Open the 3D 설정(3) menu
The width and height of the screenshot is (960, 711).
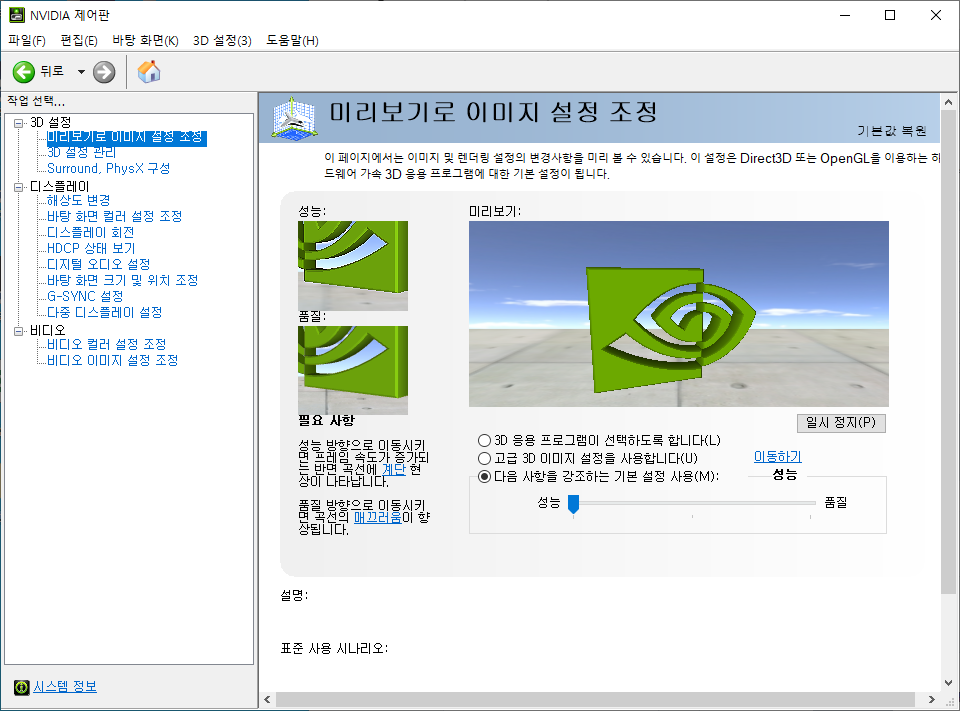222,40
